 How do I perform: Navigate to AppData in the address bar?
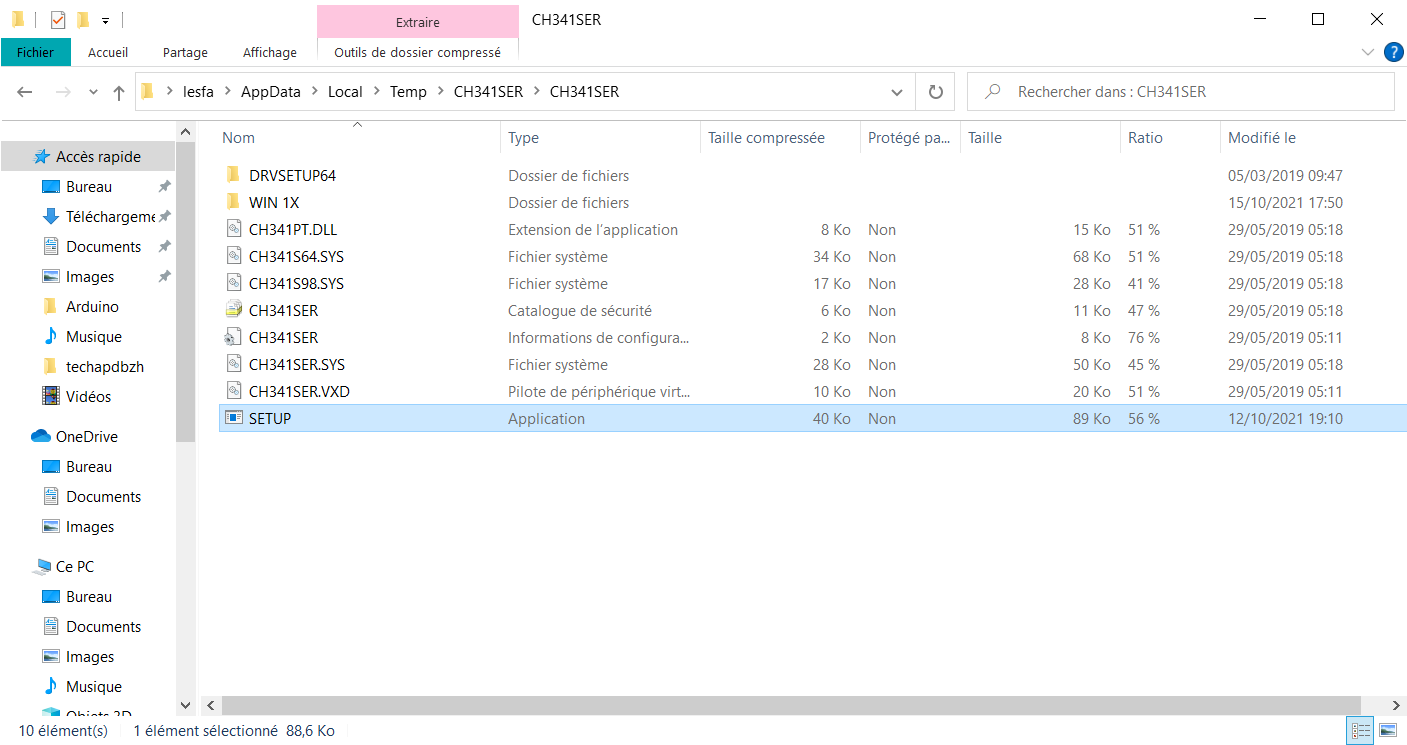coord(271,92)
